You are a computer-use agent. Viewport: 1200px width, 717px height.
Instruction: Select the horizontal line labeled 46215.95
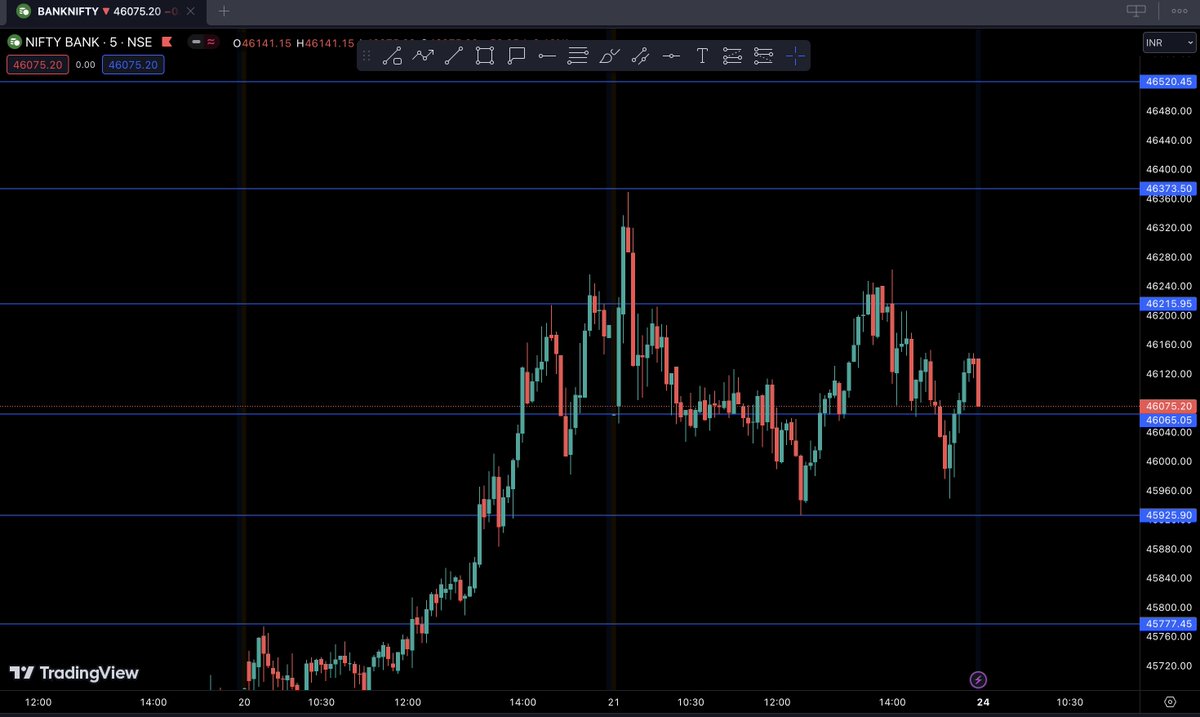click(x=570, y=303)
